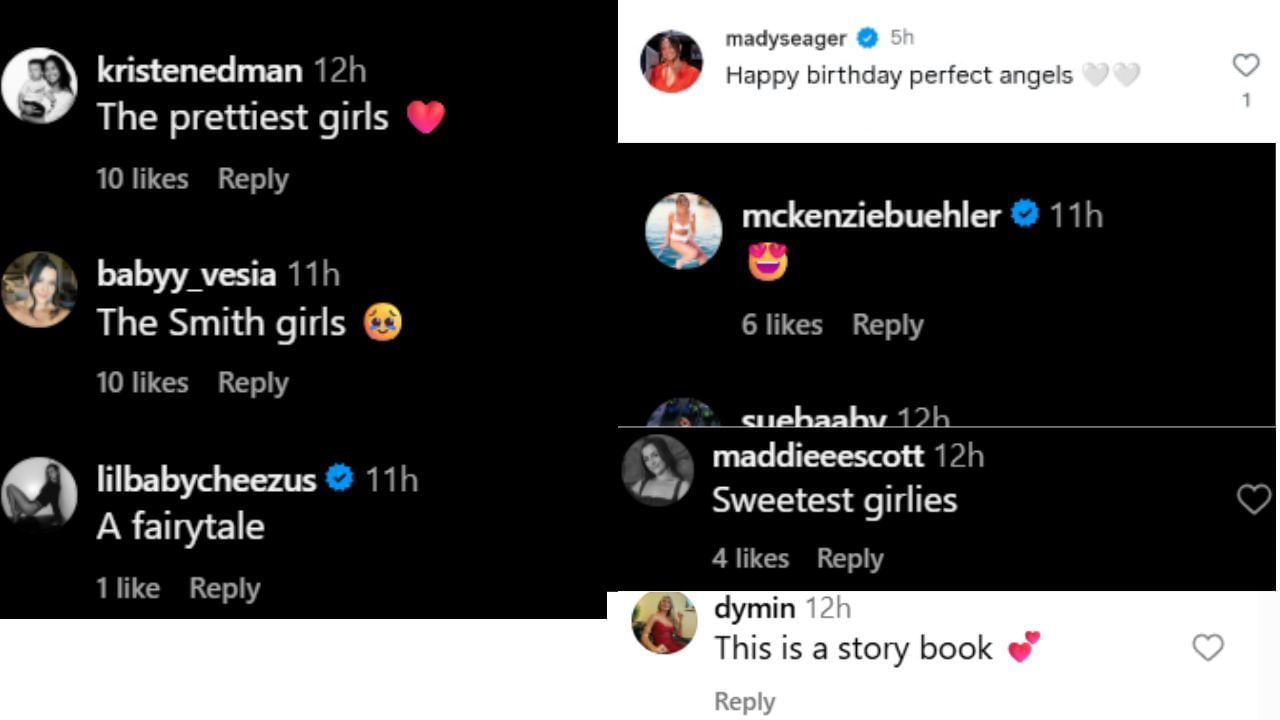The image size is (1280, 720).
Task: Open babyy_vesia's profile avatar
Action: click(39, 290)
